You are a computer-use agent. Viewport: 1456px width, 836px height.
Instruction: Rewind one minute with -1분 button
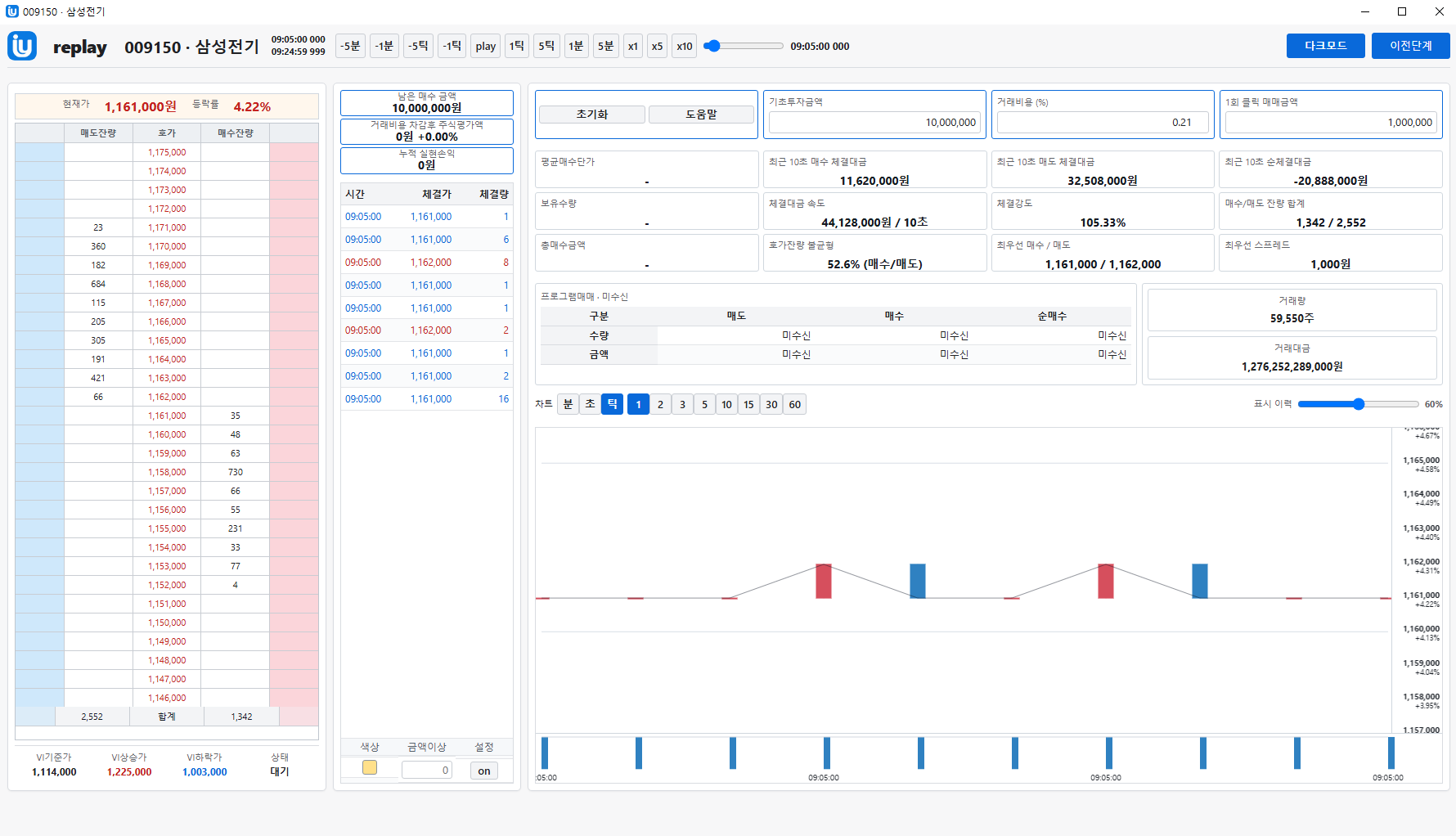point(384,46)
